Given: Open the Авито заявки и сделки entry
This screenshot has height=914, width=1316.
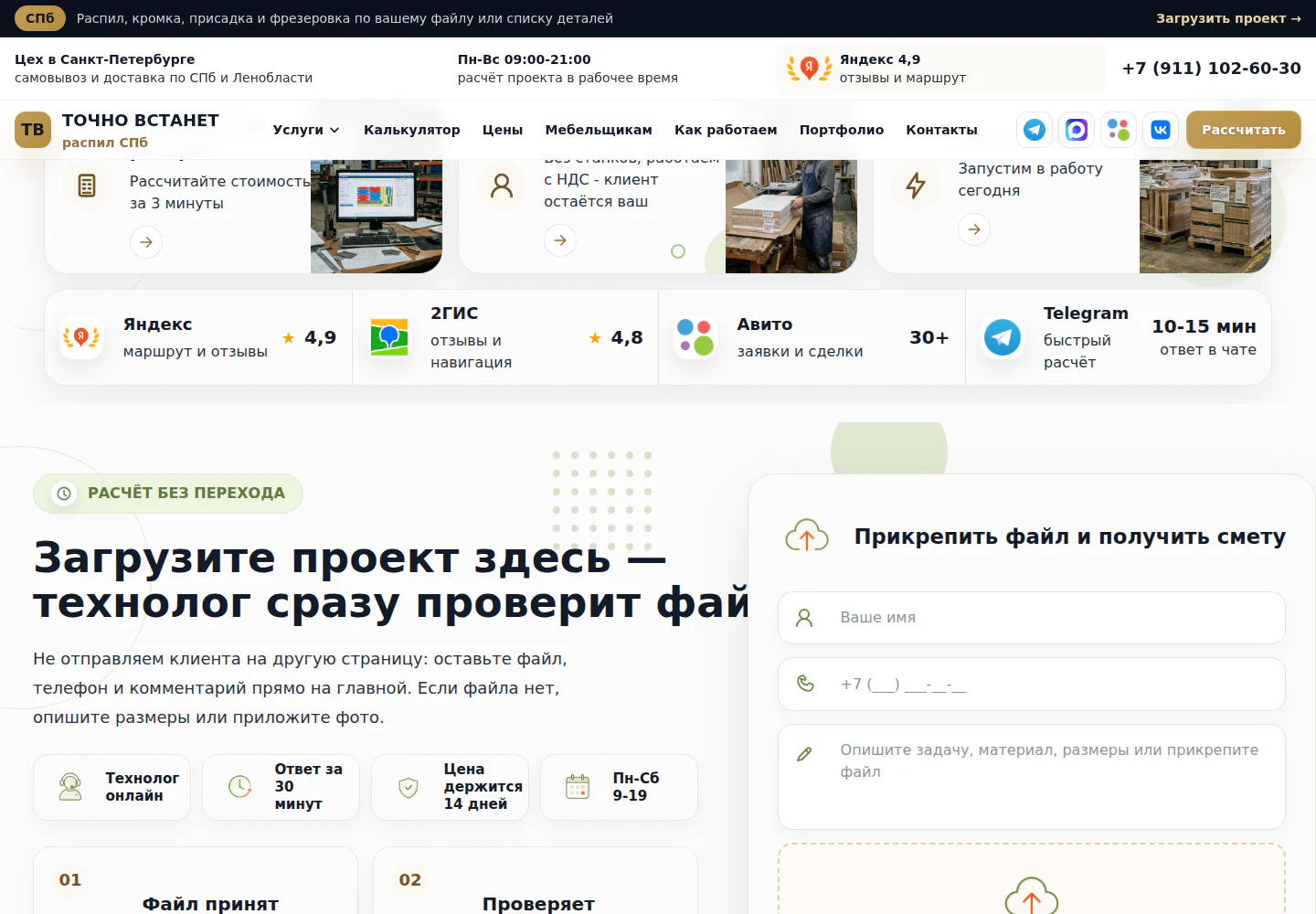Looking at the screenshot, I should click(812, 337).
